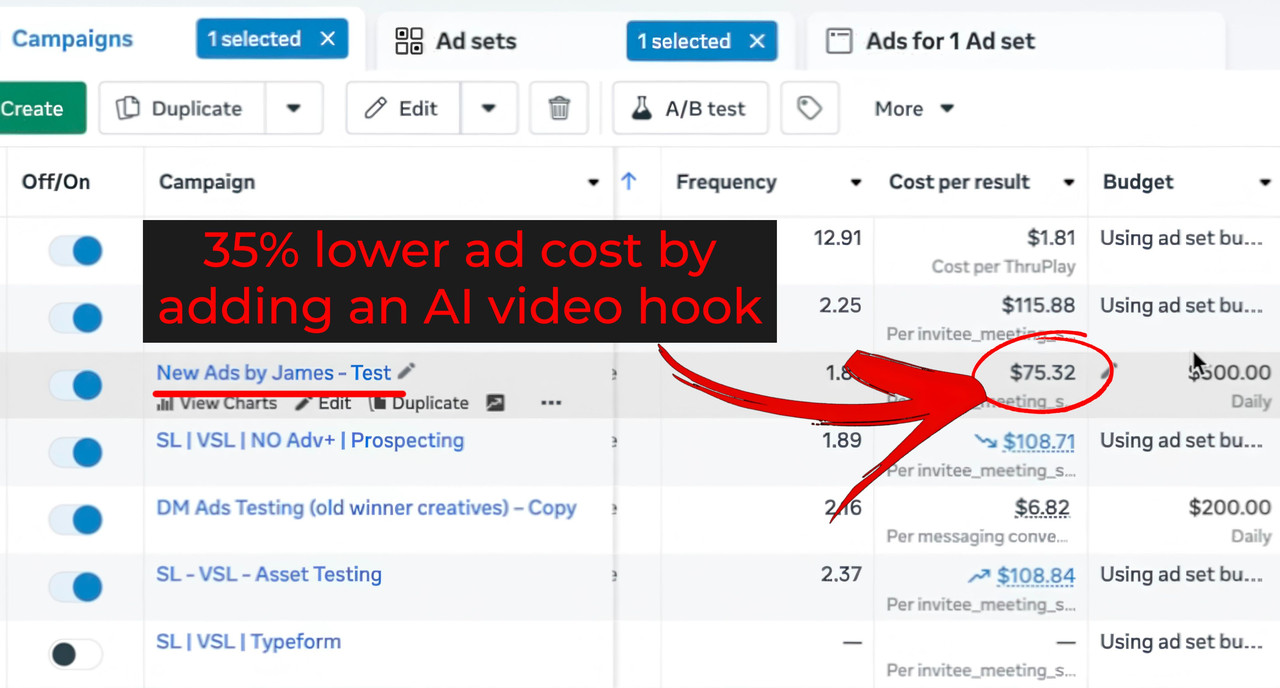Screen dimensions: 1280x688
Task: Expand the Edit dropdown arrow
Action: point(489,108)
